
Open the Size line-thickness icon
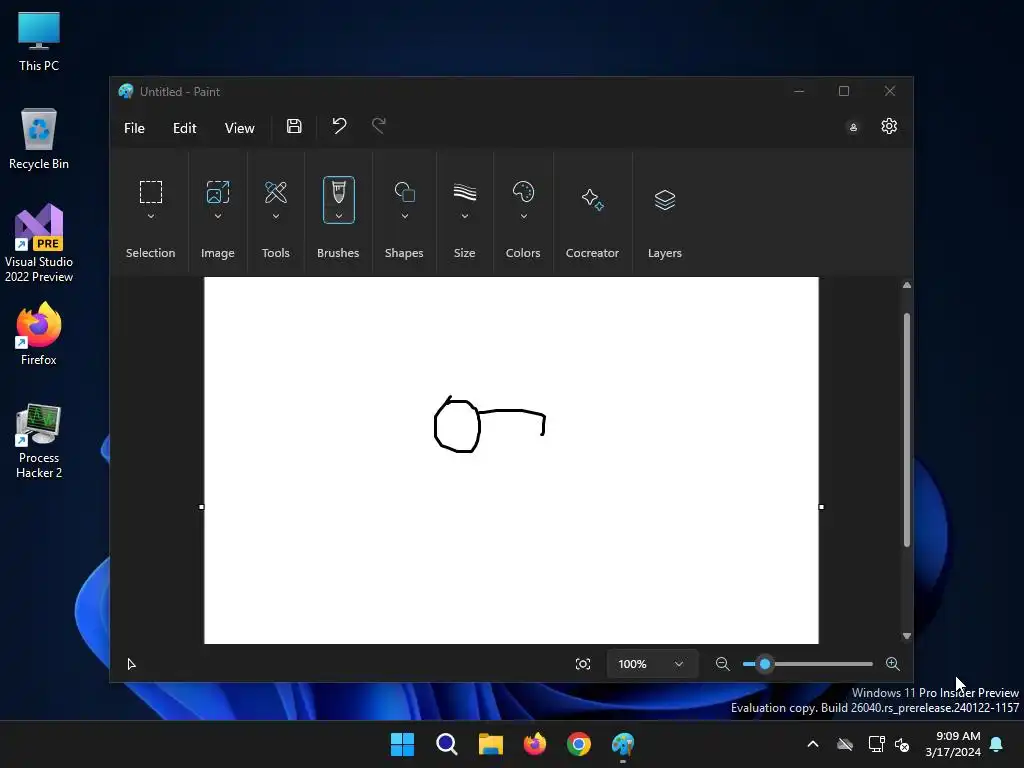pos(464,192)
